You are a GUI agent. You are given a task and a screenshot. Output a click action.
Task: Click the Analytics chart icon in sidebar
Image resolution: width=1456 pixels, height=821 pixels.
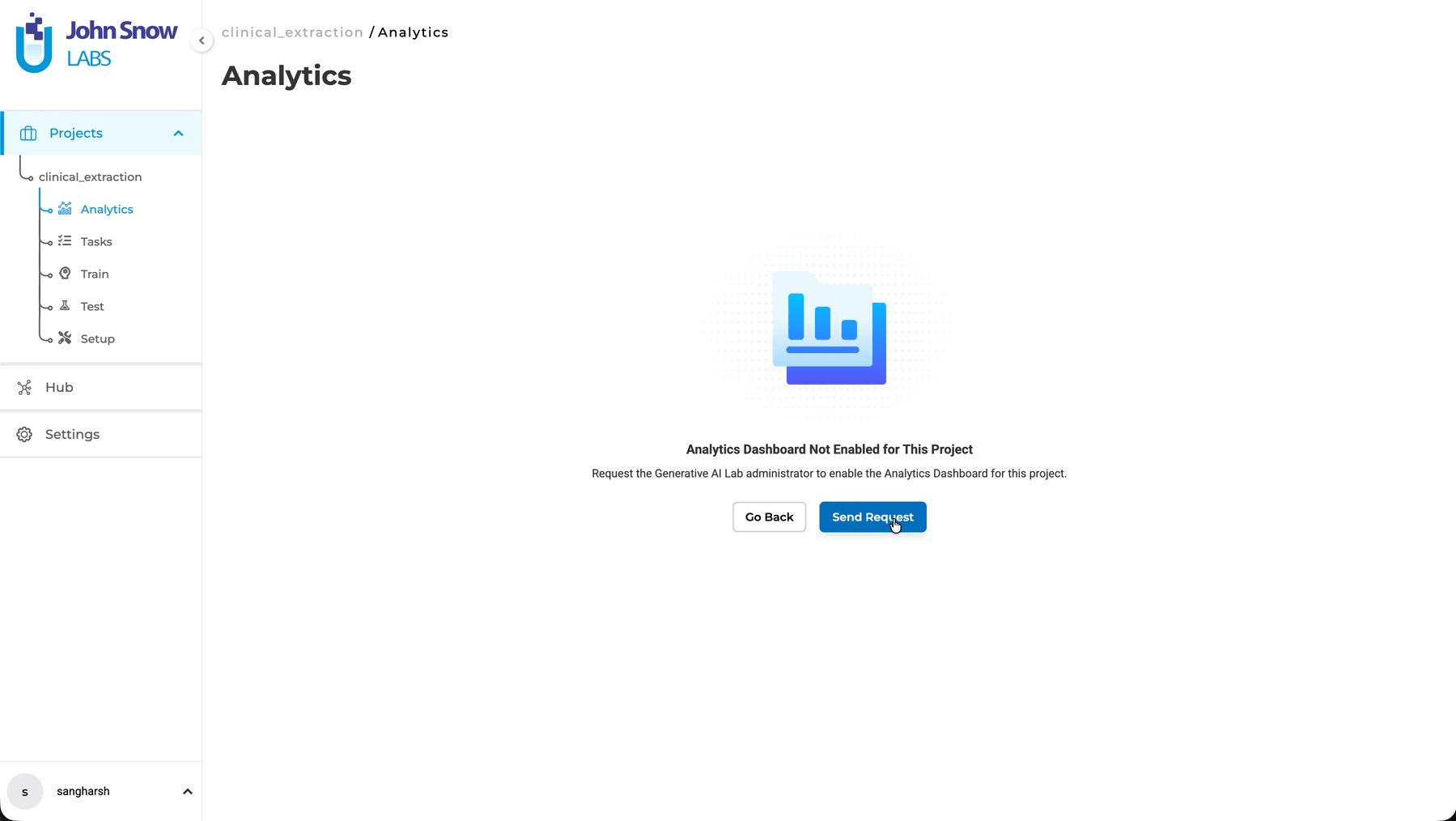(x=65, y=209)
